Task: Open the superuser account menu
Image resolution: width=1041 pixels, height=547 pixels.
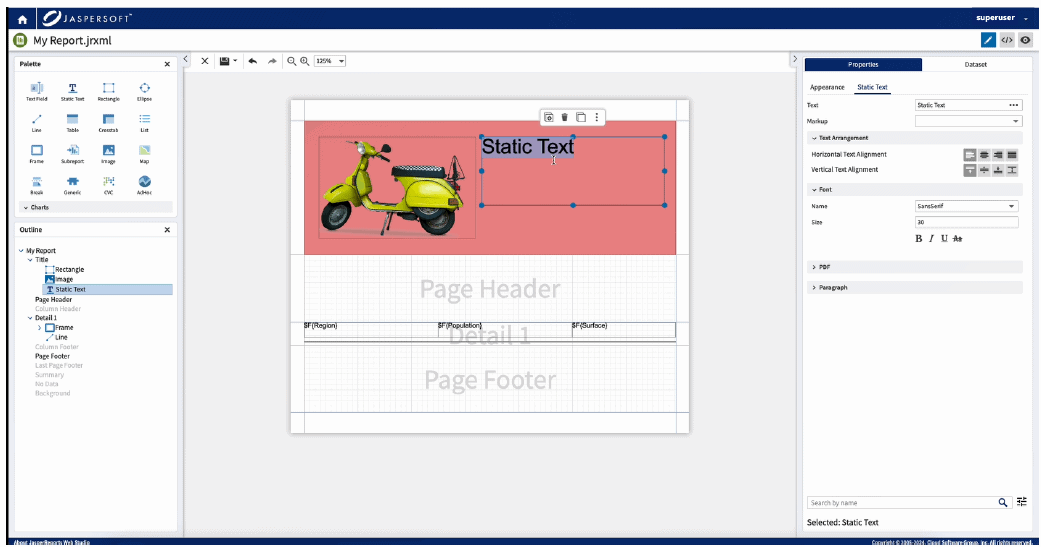Action: 1001,18
